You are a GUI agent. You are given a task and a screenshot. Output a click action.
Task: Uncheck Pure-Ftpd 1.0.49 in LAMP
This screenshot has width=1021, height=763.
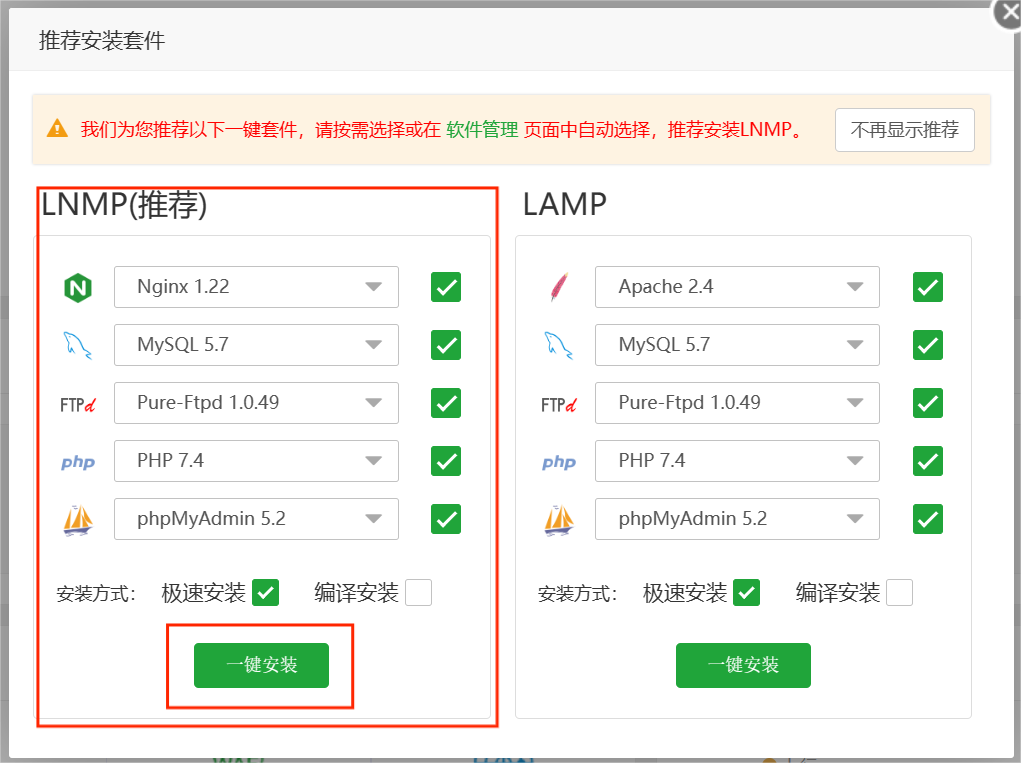[928, 403]
